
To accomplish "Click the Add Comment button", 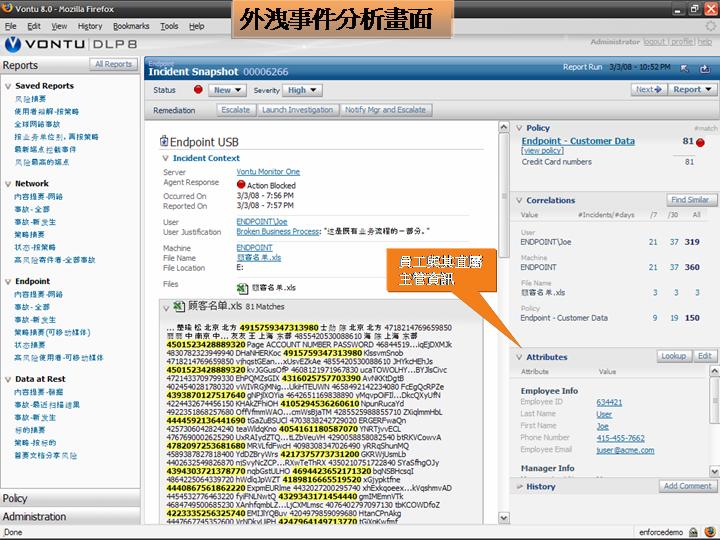I will (687, 486).
